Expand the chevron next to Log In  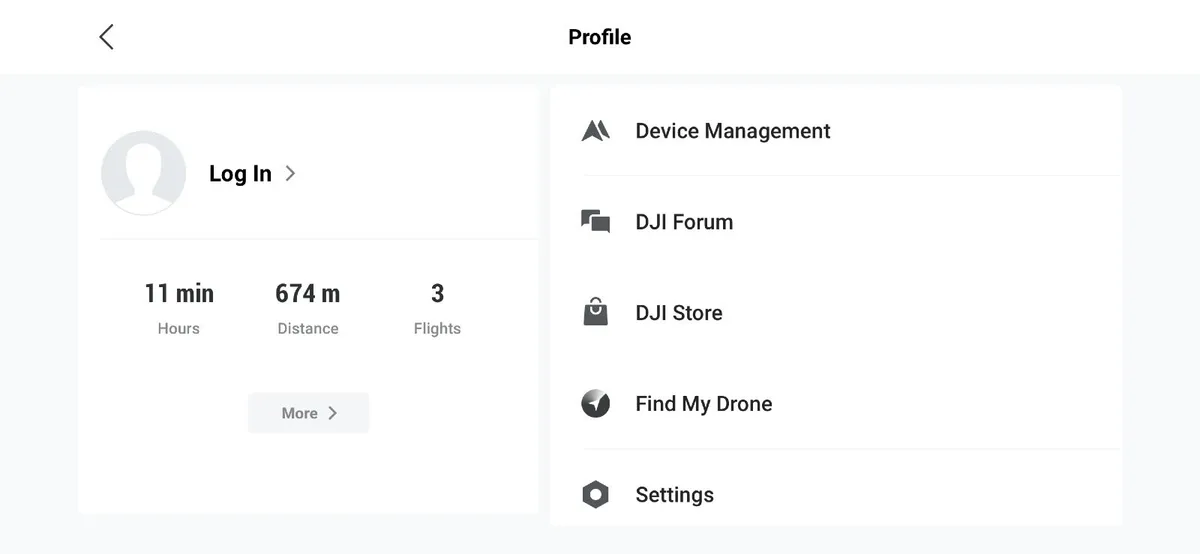click(x=290, y=173)
